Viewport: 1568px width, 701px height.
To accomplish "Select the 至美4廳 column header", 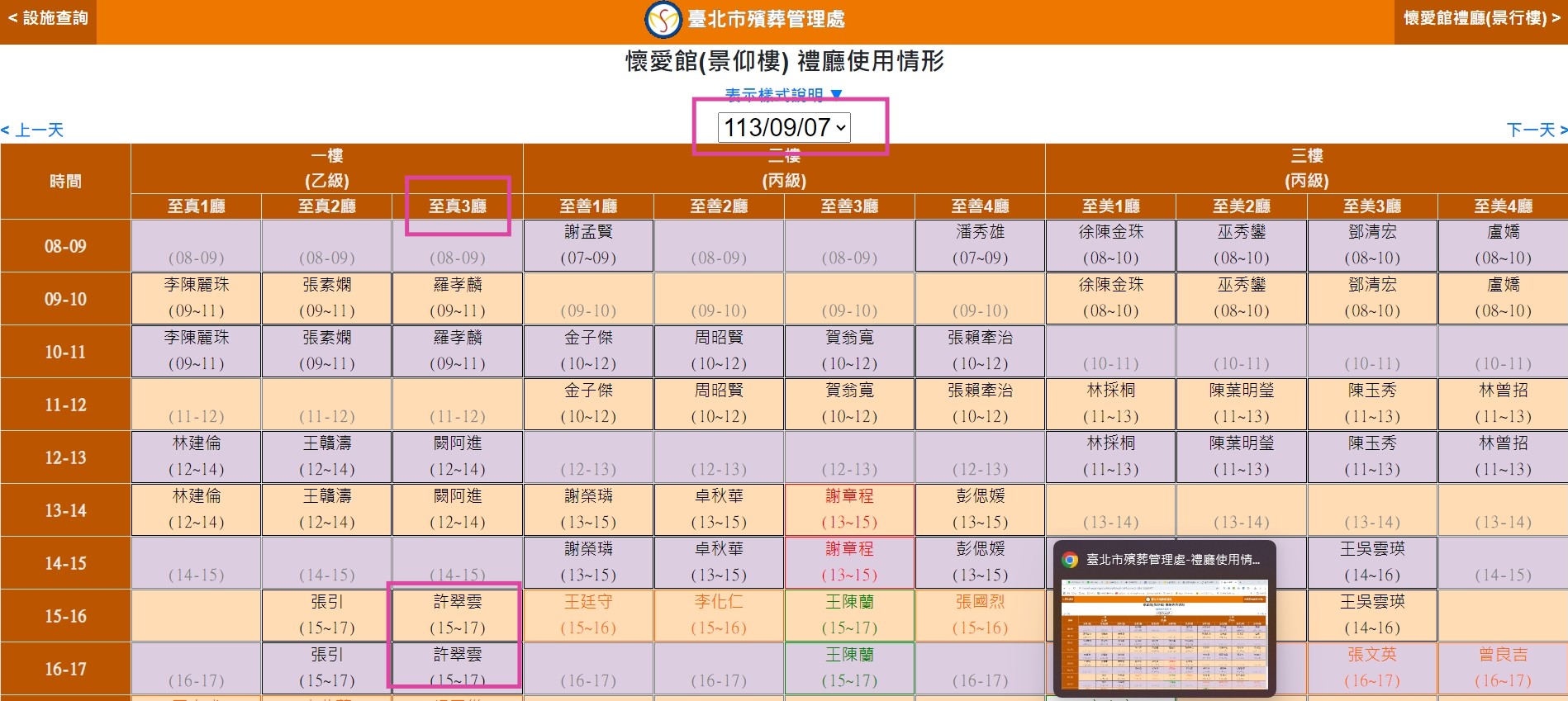I will (x=1503, y=206).
